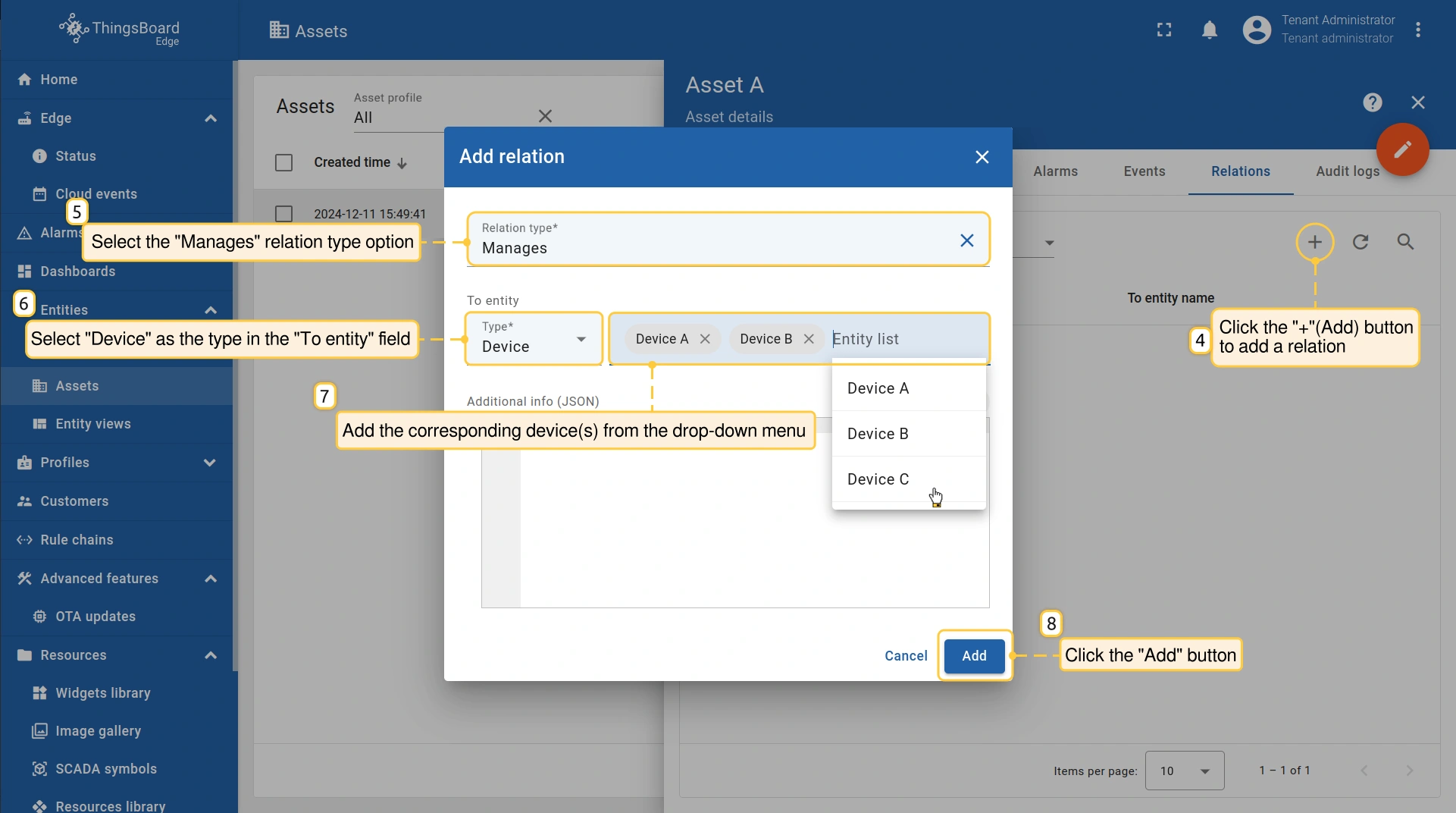This screenshot has width=1456, height=813.
Task: Tick the checkbox for 2024-12-11 asset row
Action: click(x=283, y=214)
